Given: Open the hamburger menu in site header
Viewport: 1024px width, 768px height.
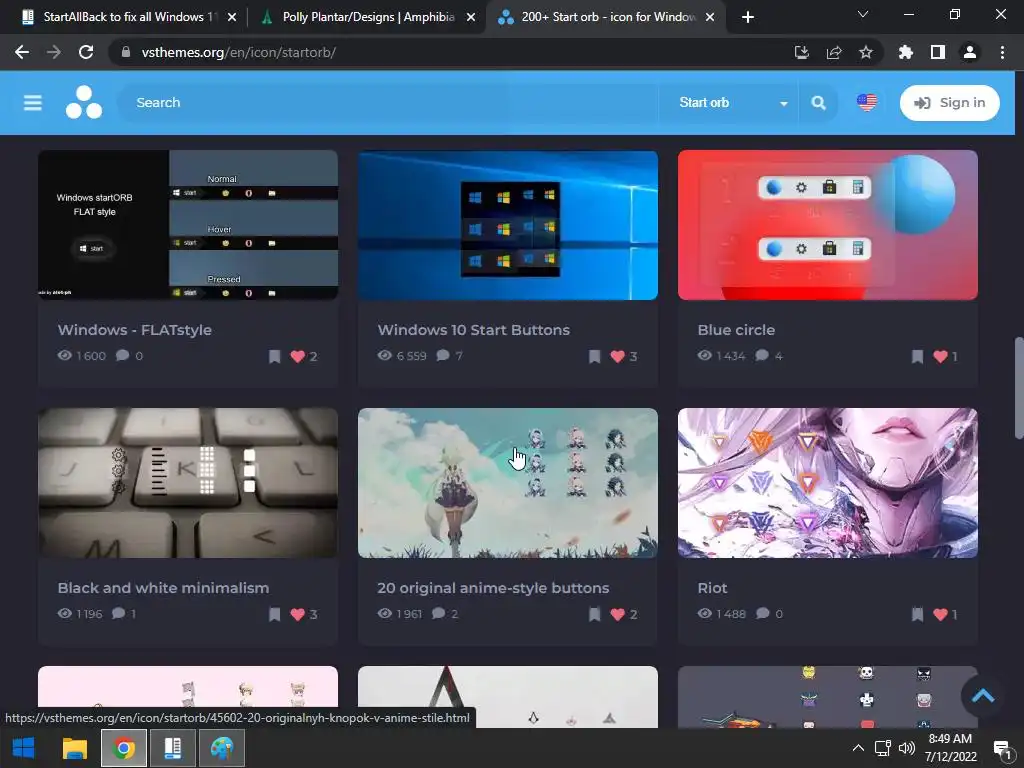Looking at the screenshot, I should pyautogui.click(x=33, y=103).
